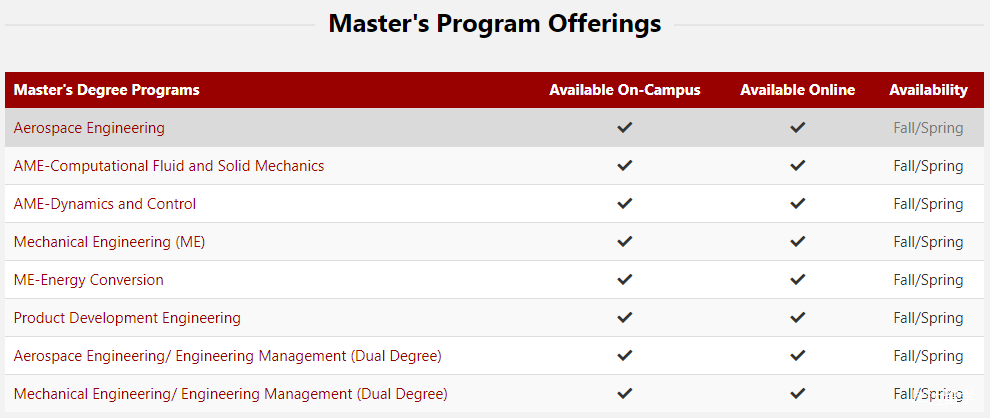Click on-campus checkmark for Aerospace Engineering
Screen dimensions: 990x418
point(625,128)
